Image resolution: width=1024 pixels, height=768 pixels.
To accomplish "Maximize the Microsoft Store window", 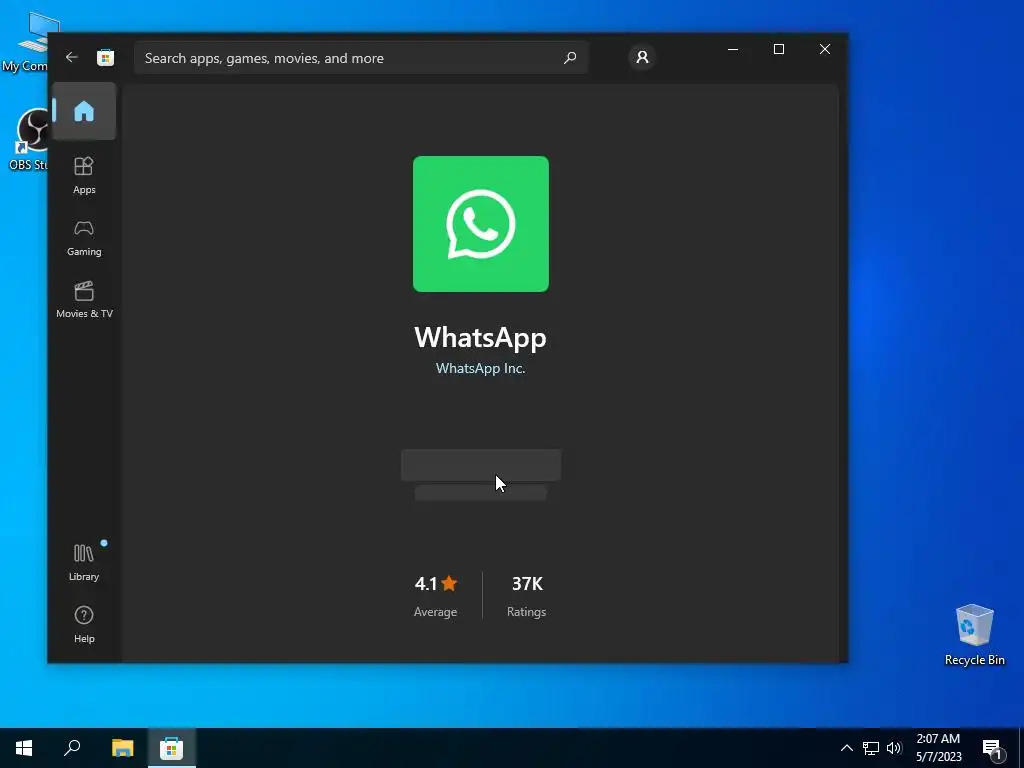I will [778, 50].
